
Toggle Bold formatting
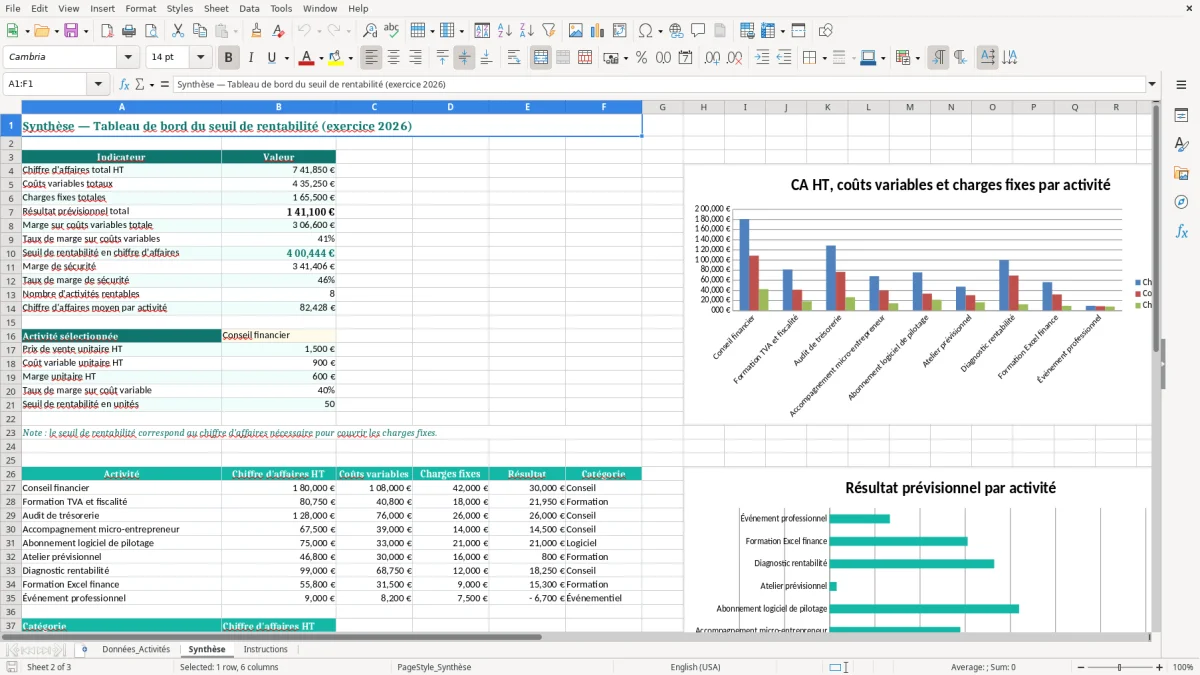click(x=229, y=58)
